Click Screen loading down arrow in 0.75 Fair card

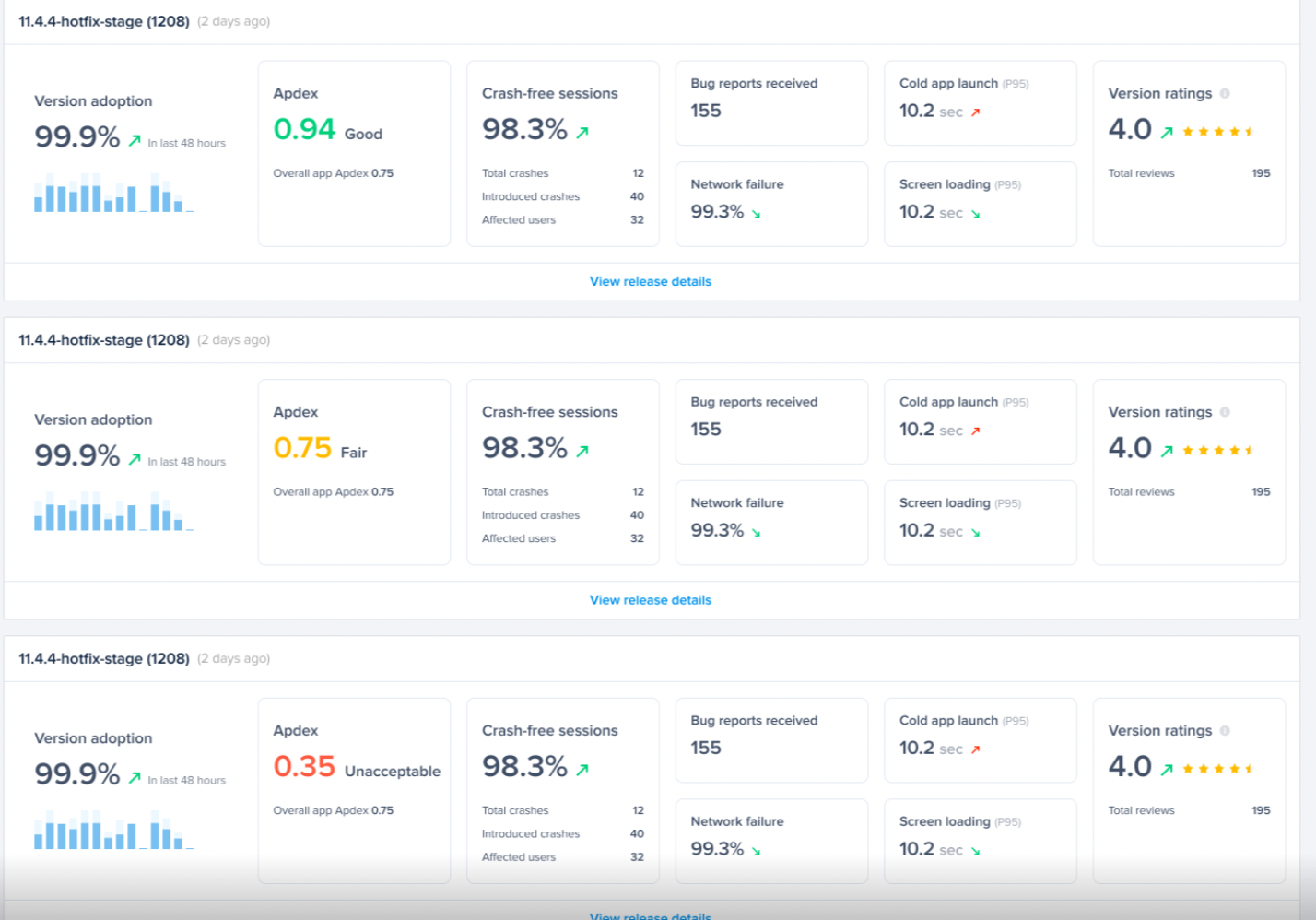pyautogui.click(x=975, y=532)
